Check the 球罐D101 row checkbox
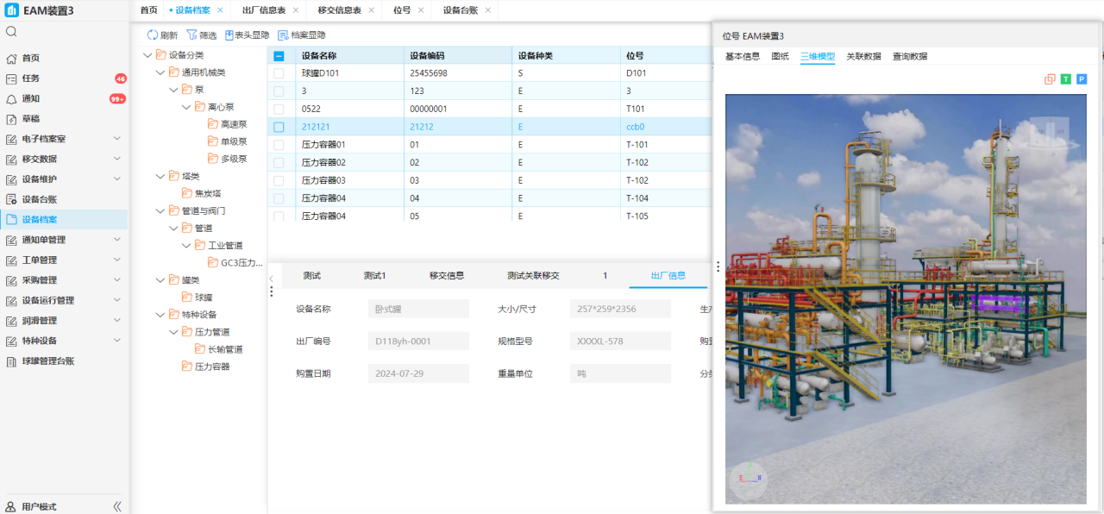 click(279, 73)
